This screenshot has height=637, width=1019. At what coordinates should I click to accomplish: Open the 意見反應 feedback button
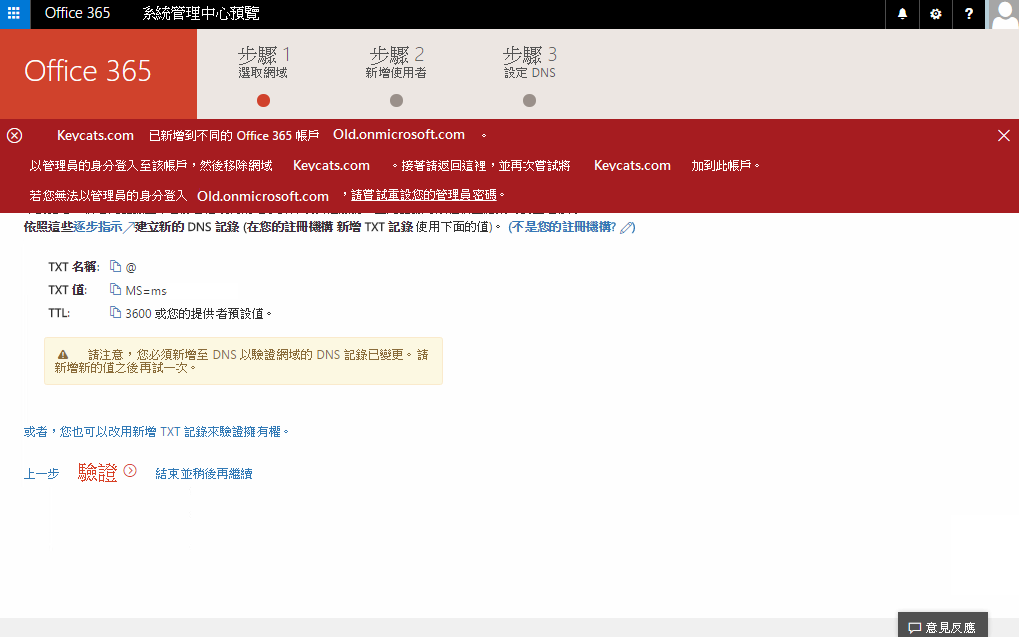(x=942, y=625)
